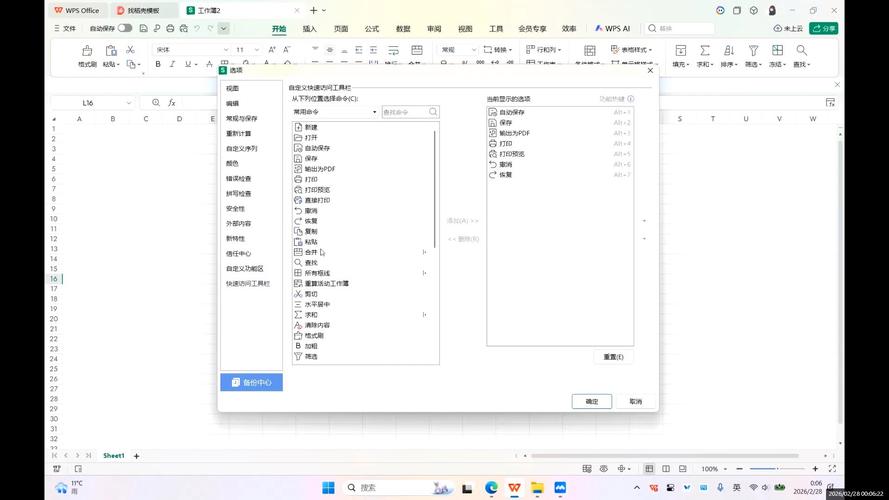Click the decrease font size A- icon

point(287,50)
